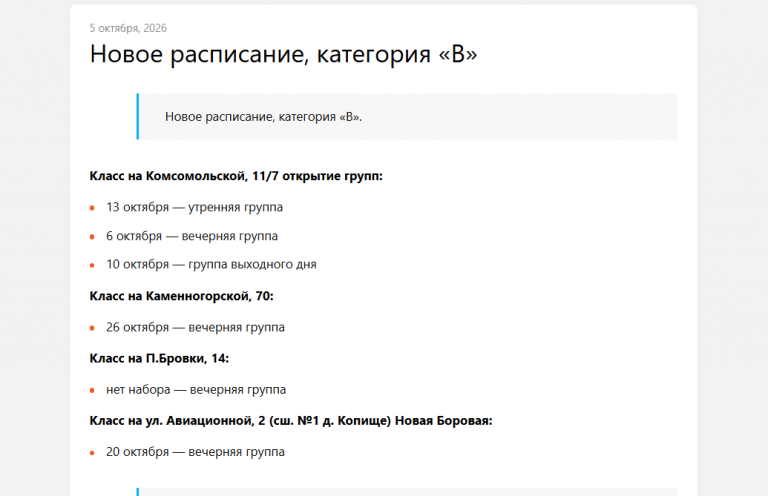Select heading 'Класс на ул. Авиационной, 2' Новая Боровая

(x=291, y=421)
